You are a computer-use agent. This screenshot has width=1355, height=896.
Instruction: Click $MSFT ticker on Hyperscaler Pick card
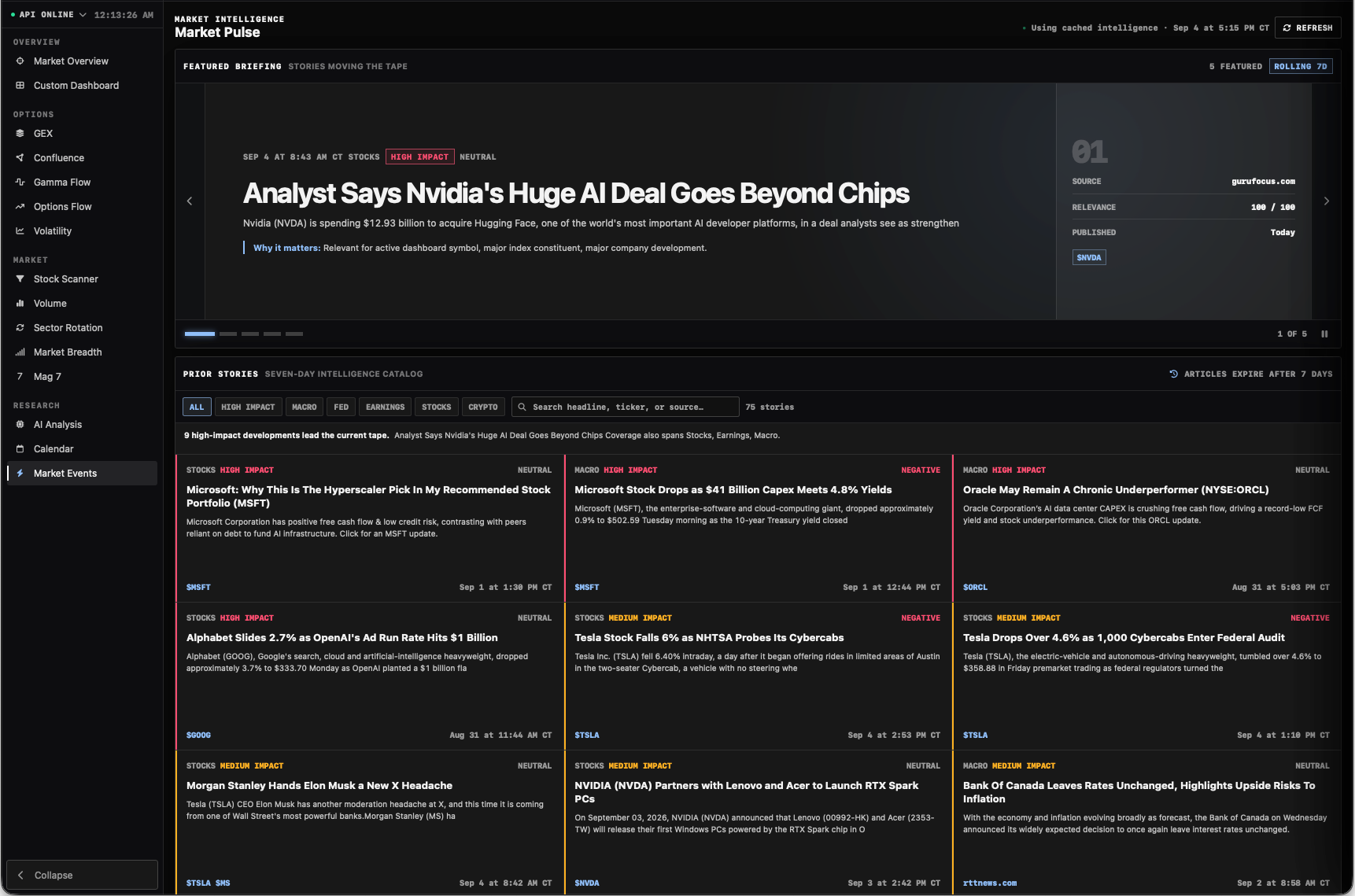click(x=198, y=588)
